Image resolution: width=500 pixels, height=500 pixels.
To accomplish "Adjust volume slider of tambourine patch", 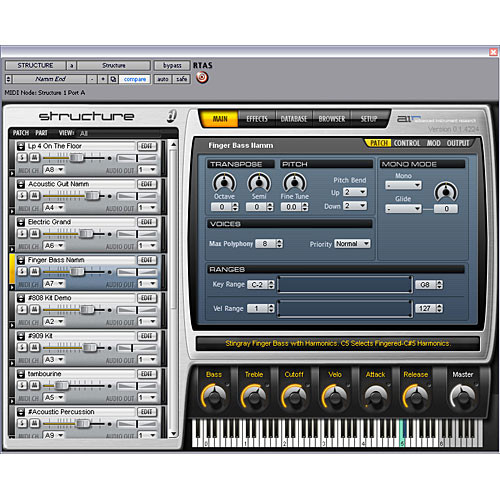I will [61, 386].
